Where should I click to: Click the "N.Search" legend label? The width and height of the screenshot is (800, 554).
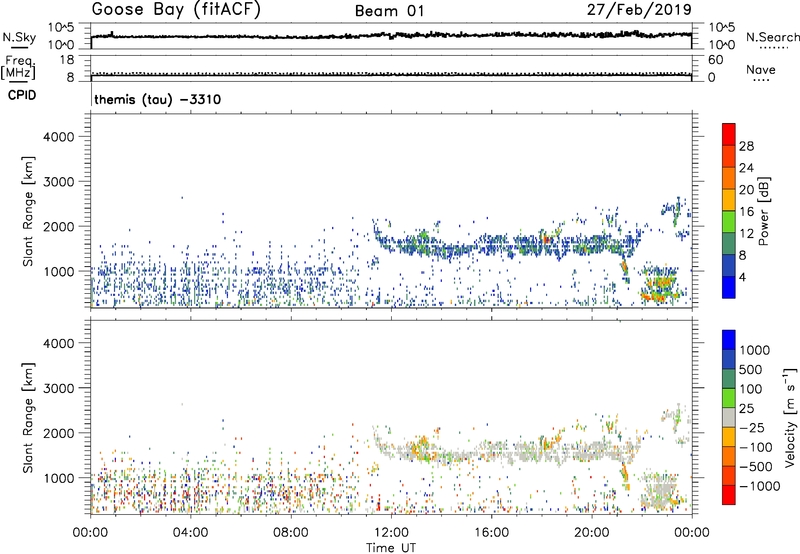coord(772,37)
